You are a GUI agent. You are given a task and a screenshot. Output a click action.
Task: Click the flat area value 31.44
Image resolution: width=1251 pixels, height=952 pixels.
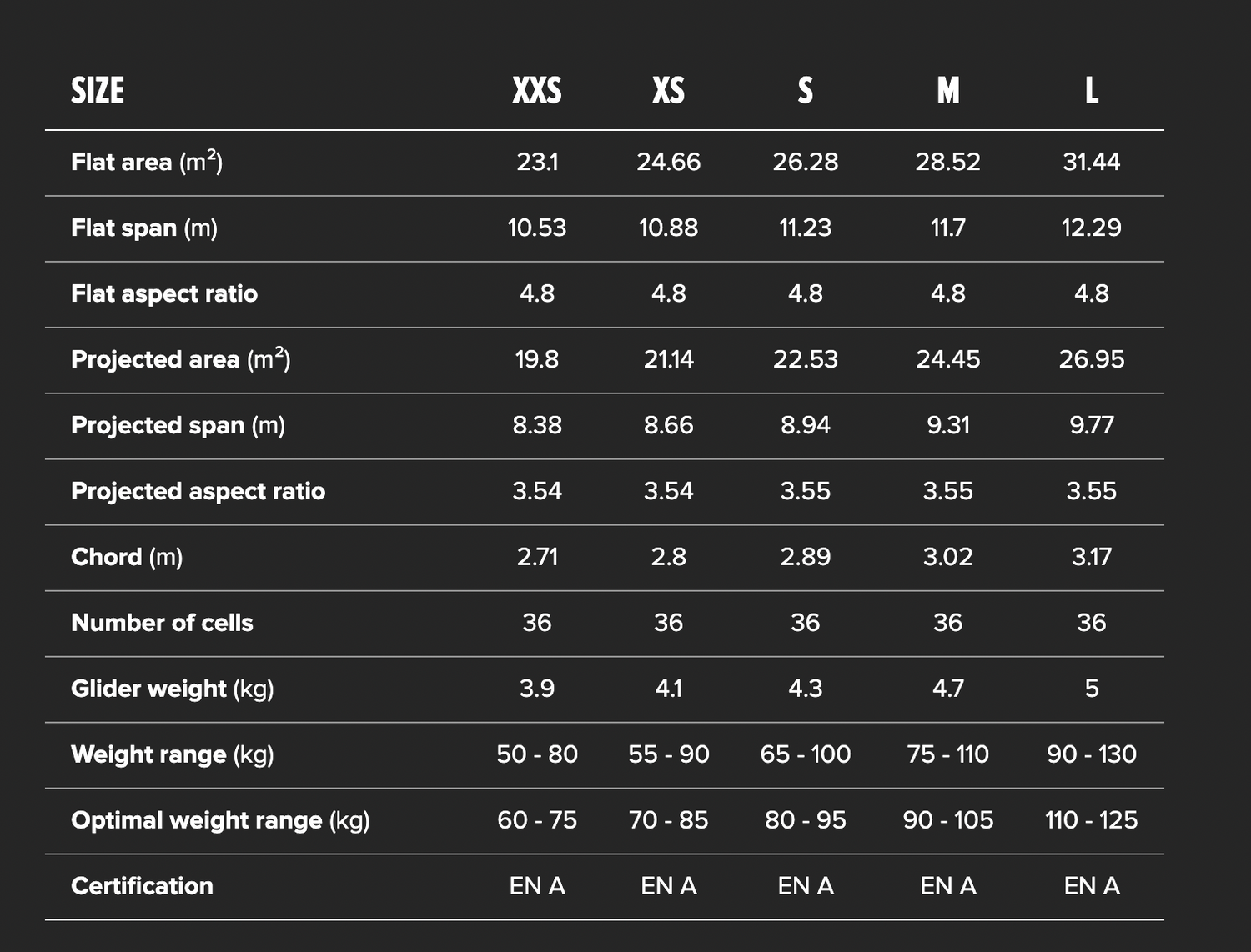click(1091, 162)
